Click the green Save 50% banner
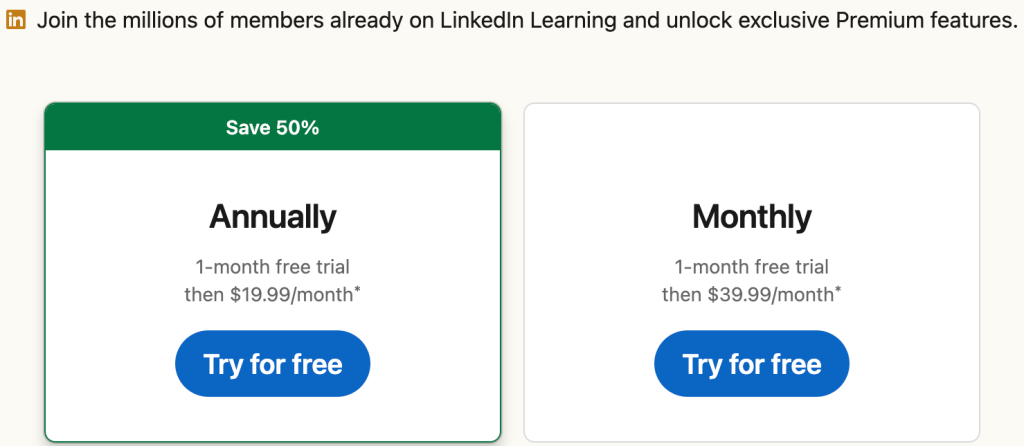The height and width of the screenshot is (446, 1024). [x=272, y=127]
